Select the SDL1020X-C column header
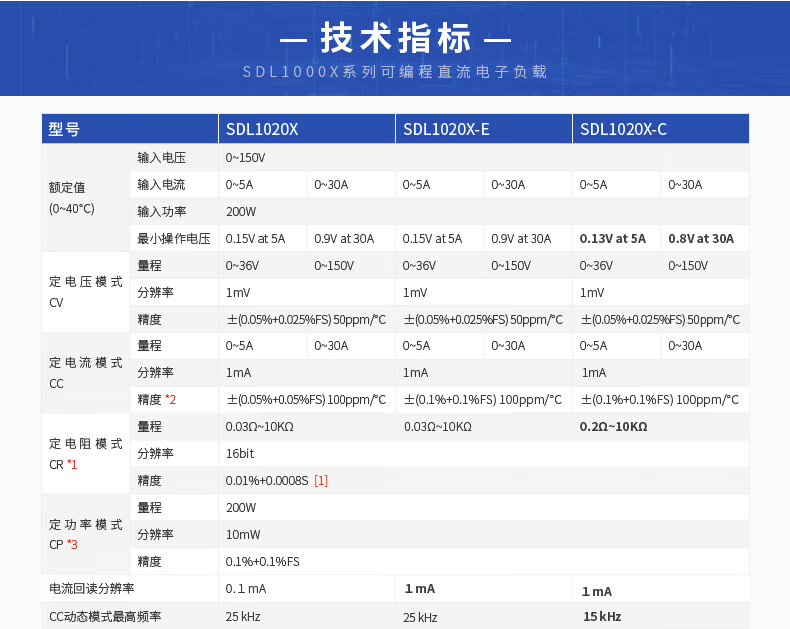The image size is (790, 629). 623,129
